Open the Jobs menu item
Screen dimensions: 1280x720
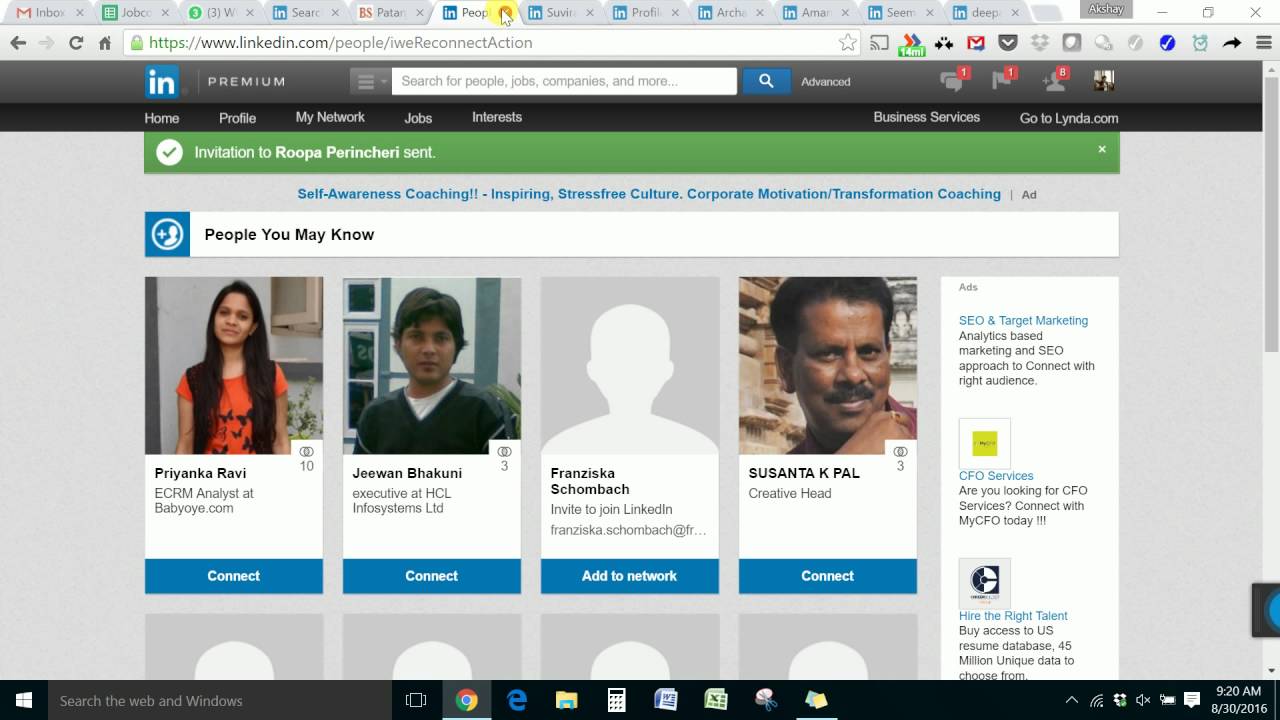[x=418, y=118]
